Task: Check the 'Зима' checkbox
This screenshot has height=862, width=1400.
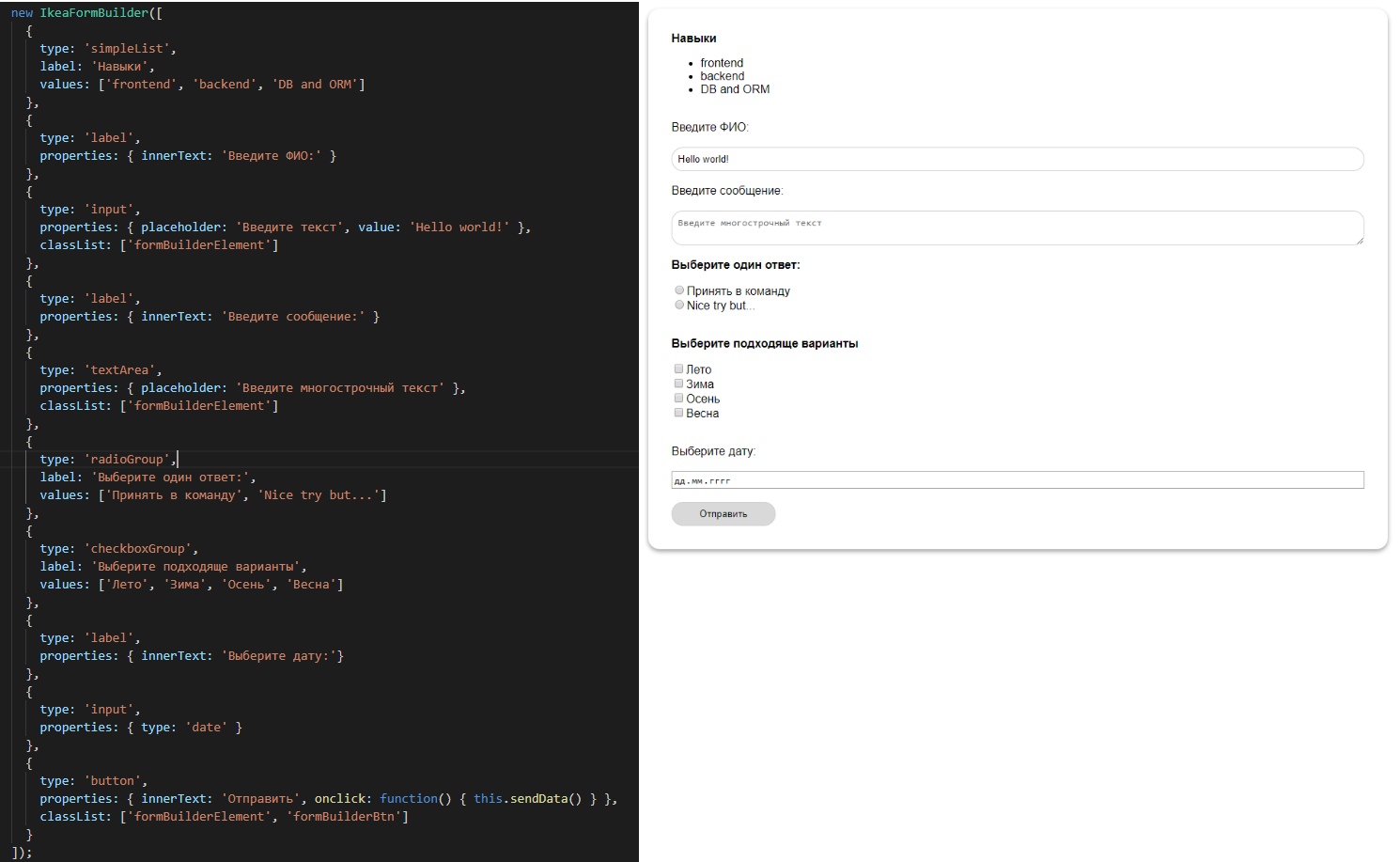Action: (x=678, y=384)
